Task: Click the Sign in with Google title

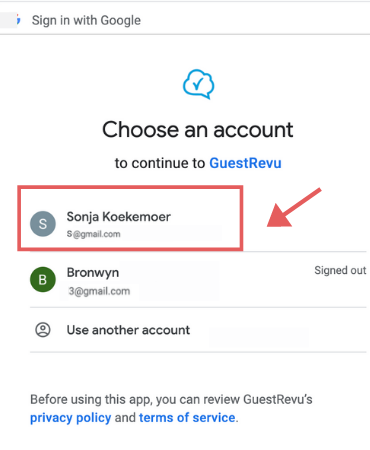Action: 86,20
